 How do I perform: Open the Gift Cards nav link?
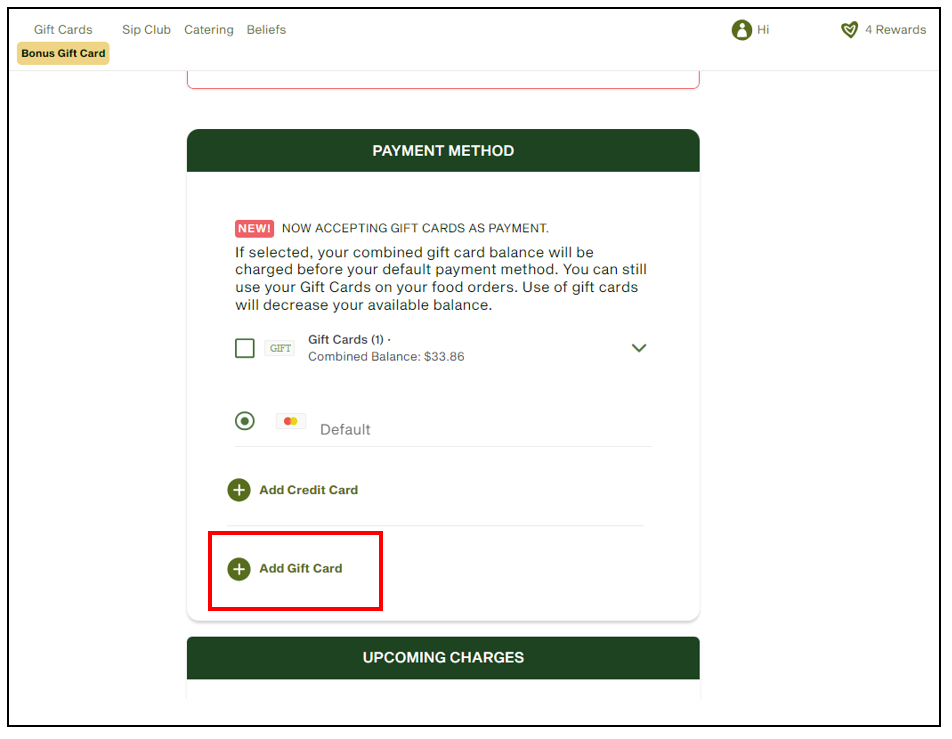[62, 29]
